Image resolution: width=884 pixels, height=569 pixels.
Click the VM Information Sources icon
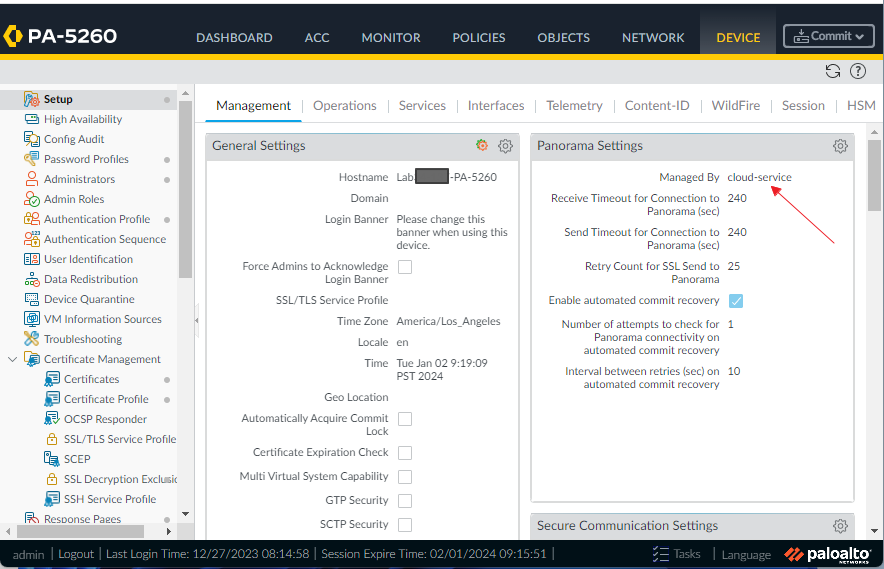coord(32,319)
